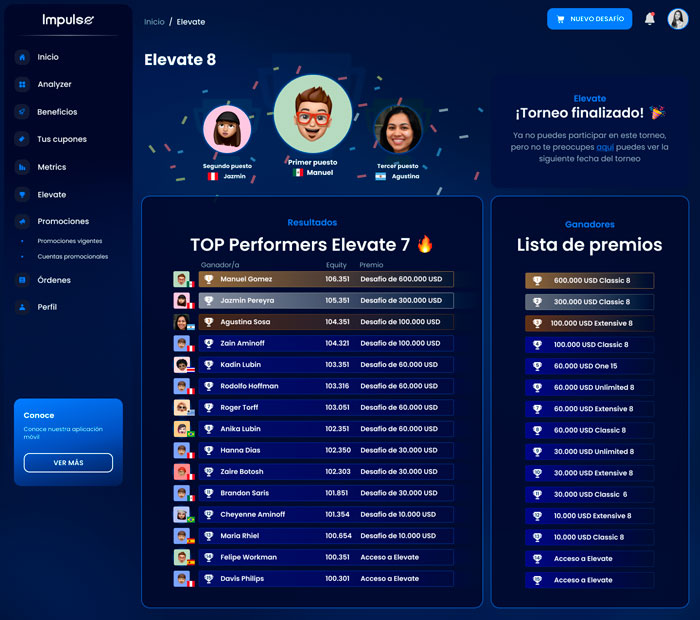Click the VER MÁS button
This screenshot has width=700, height=620.
[68, 462]
